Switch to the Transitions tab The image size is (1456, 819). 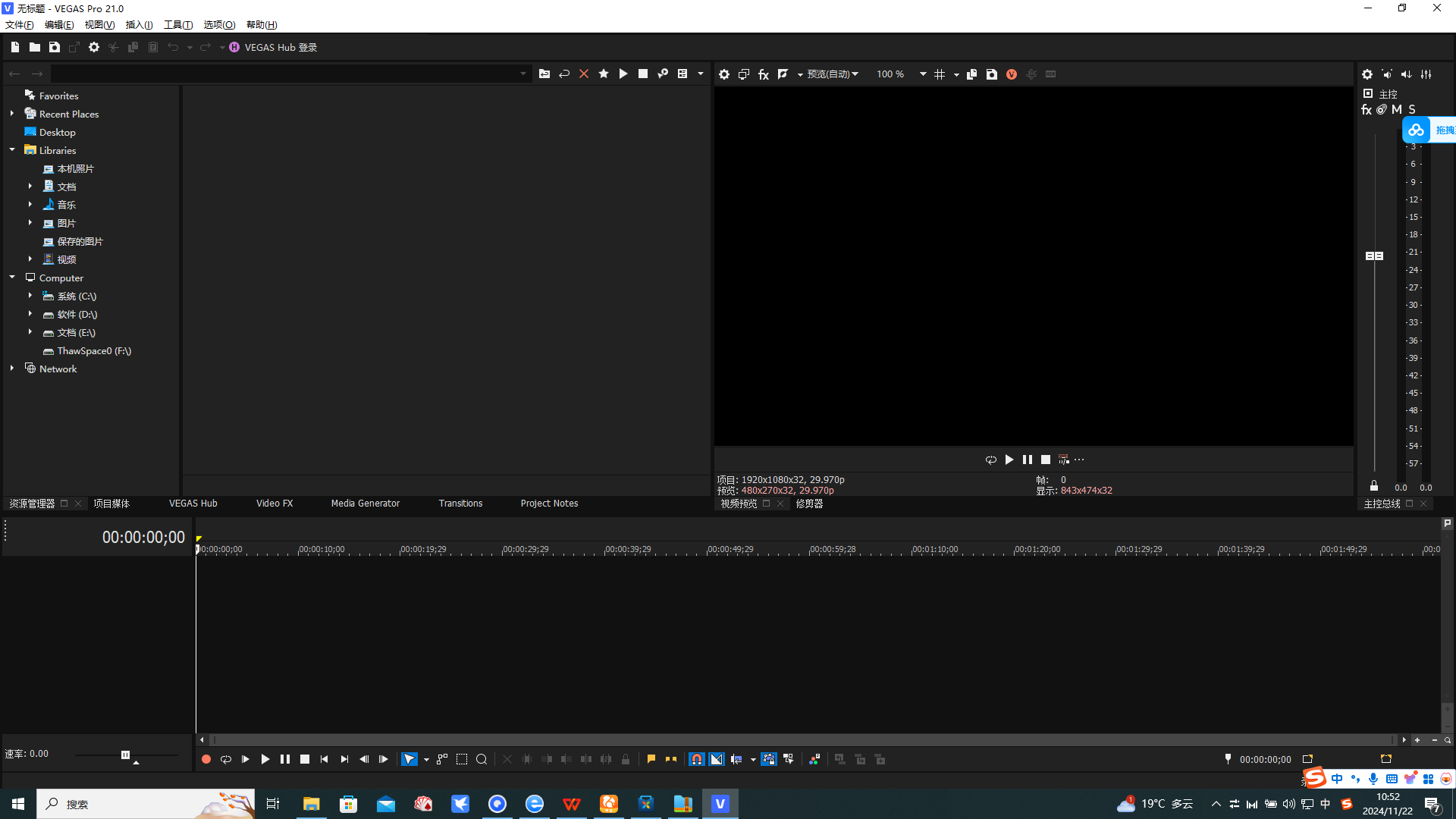pyautogui.click(x=460, y=504)
